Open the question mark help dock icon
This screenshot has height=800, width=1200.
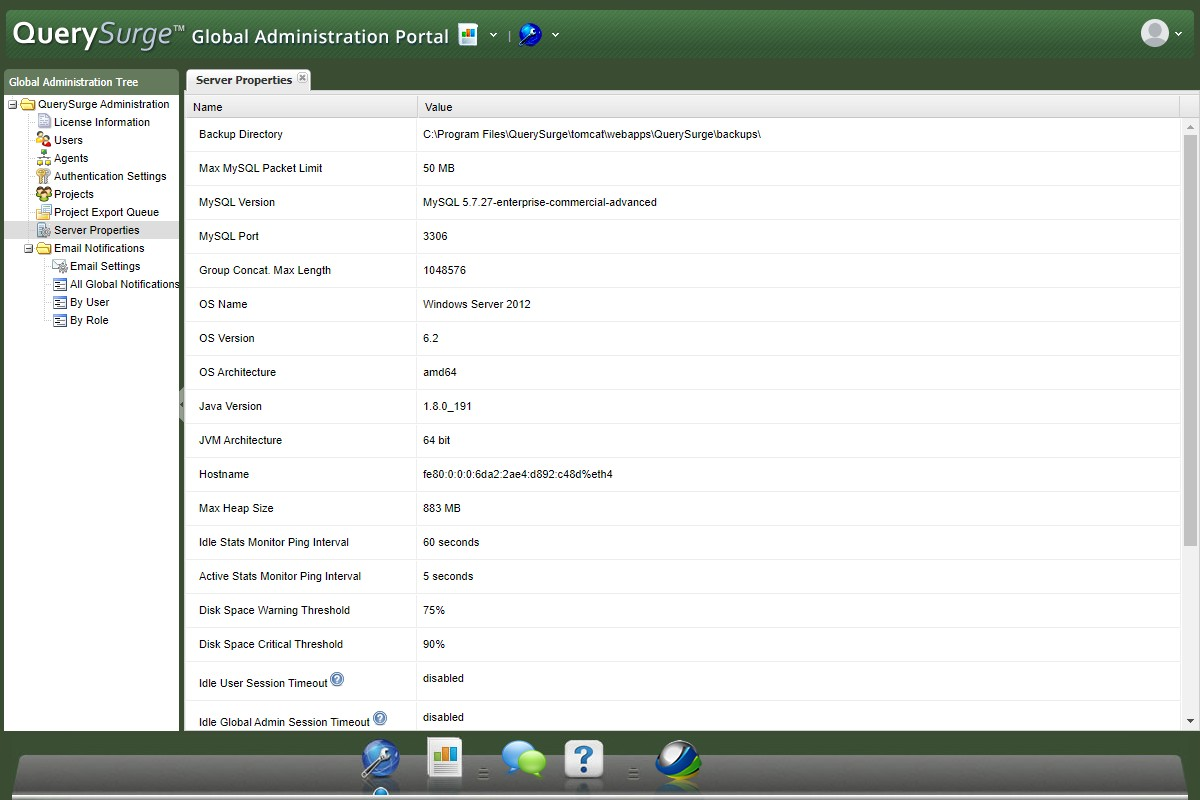(x=584, y=760)
